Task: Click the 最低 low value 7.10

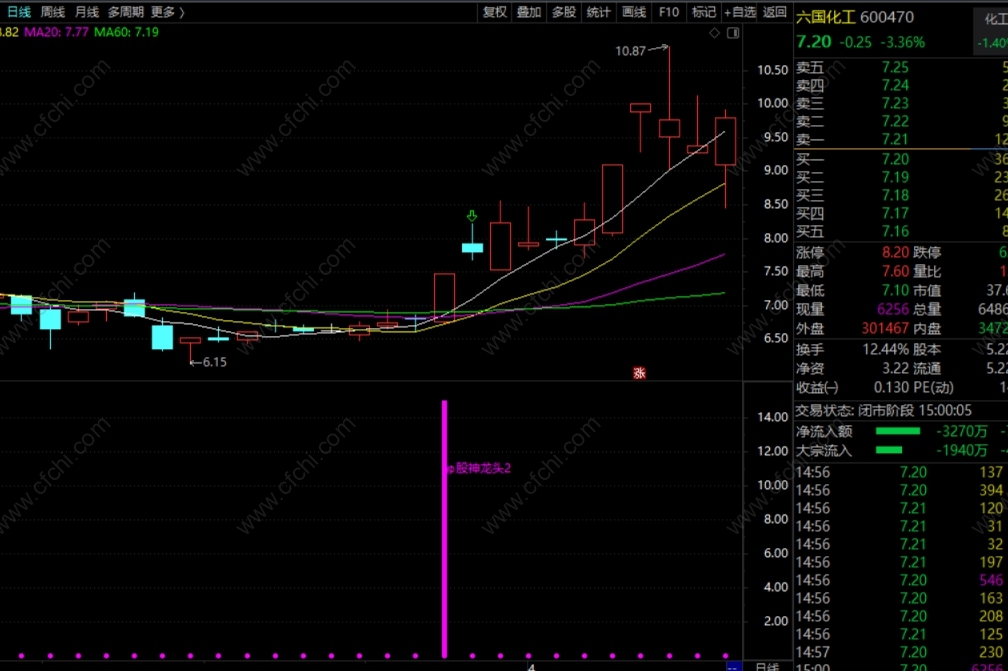Action: coord(896,291)
